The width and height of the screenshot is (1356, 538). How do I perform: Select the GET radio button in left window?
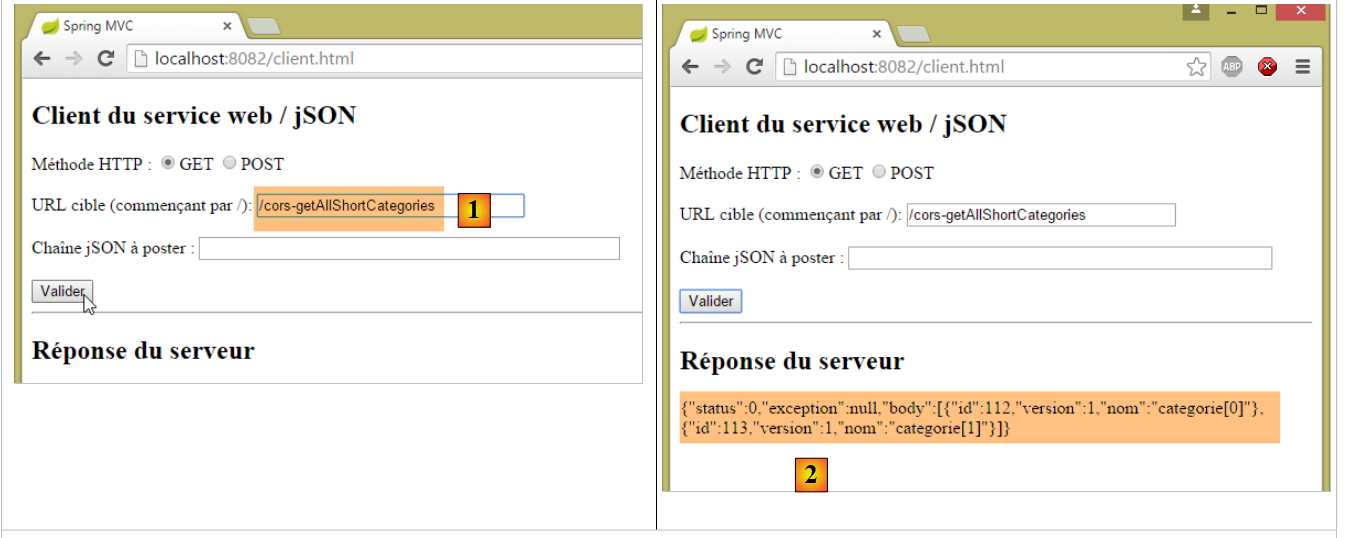coord(168,163)
